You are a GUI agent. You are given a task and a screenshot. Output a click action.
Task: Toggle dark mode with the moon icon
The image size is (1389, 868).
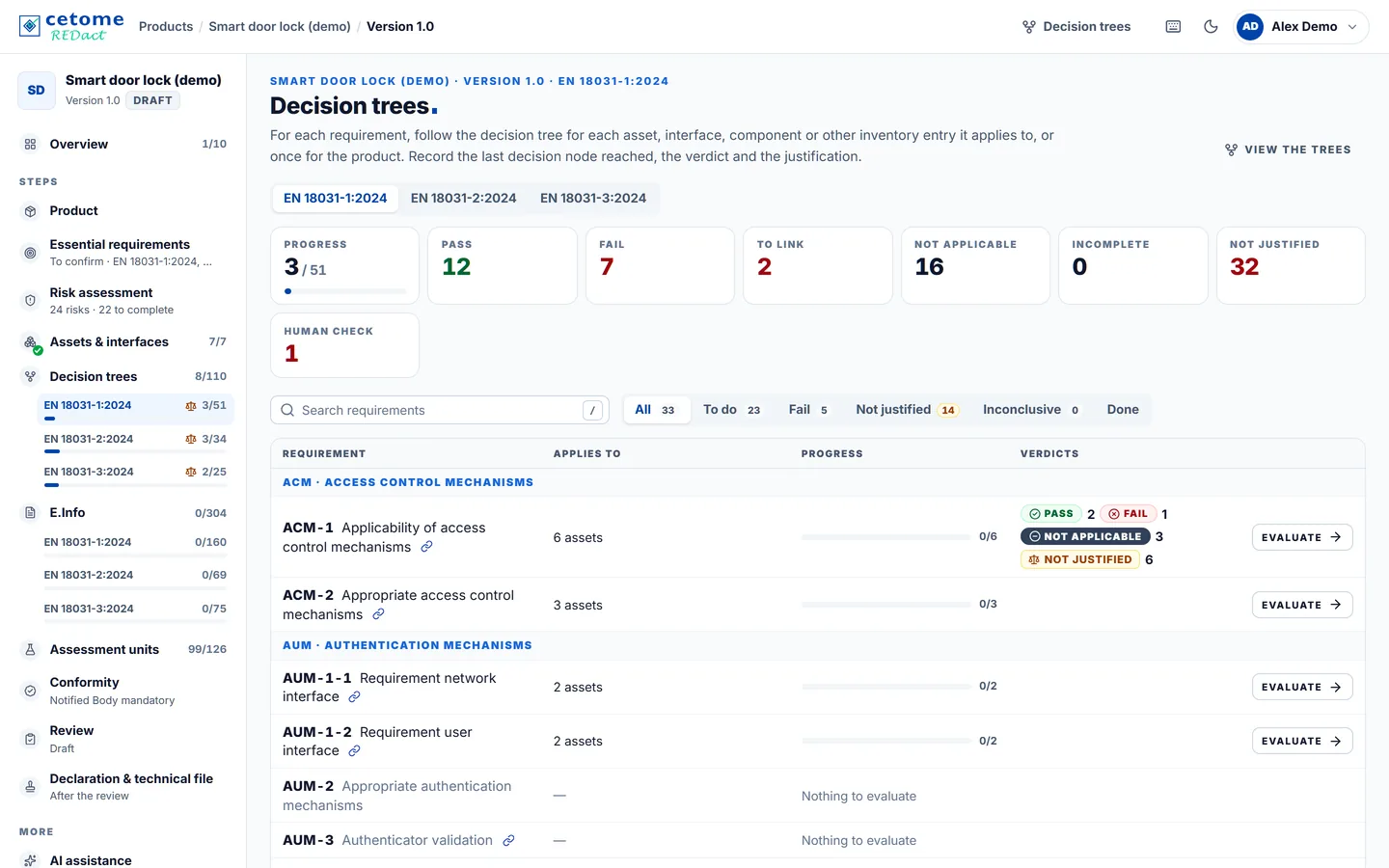tap(1211, 27)
